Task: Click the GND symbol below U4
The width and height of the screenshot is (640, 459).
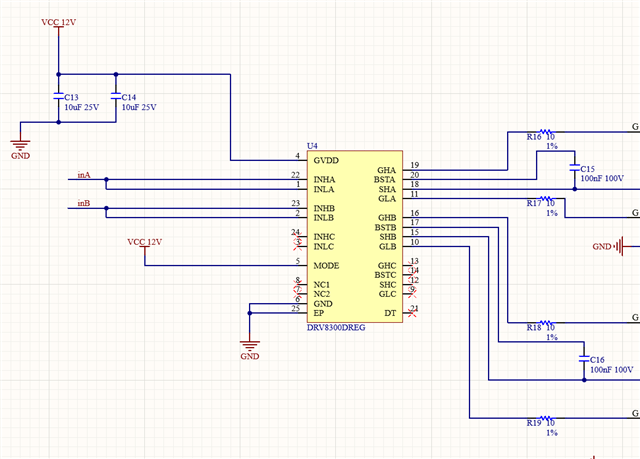Action: [250, 348]
